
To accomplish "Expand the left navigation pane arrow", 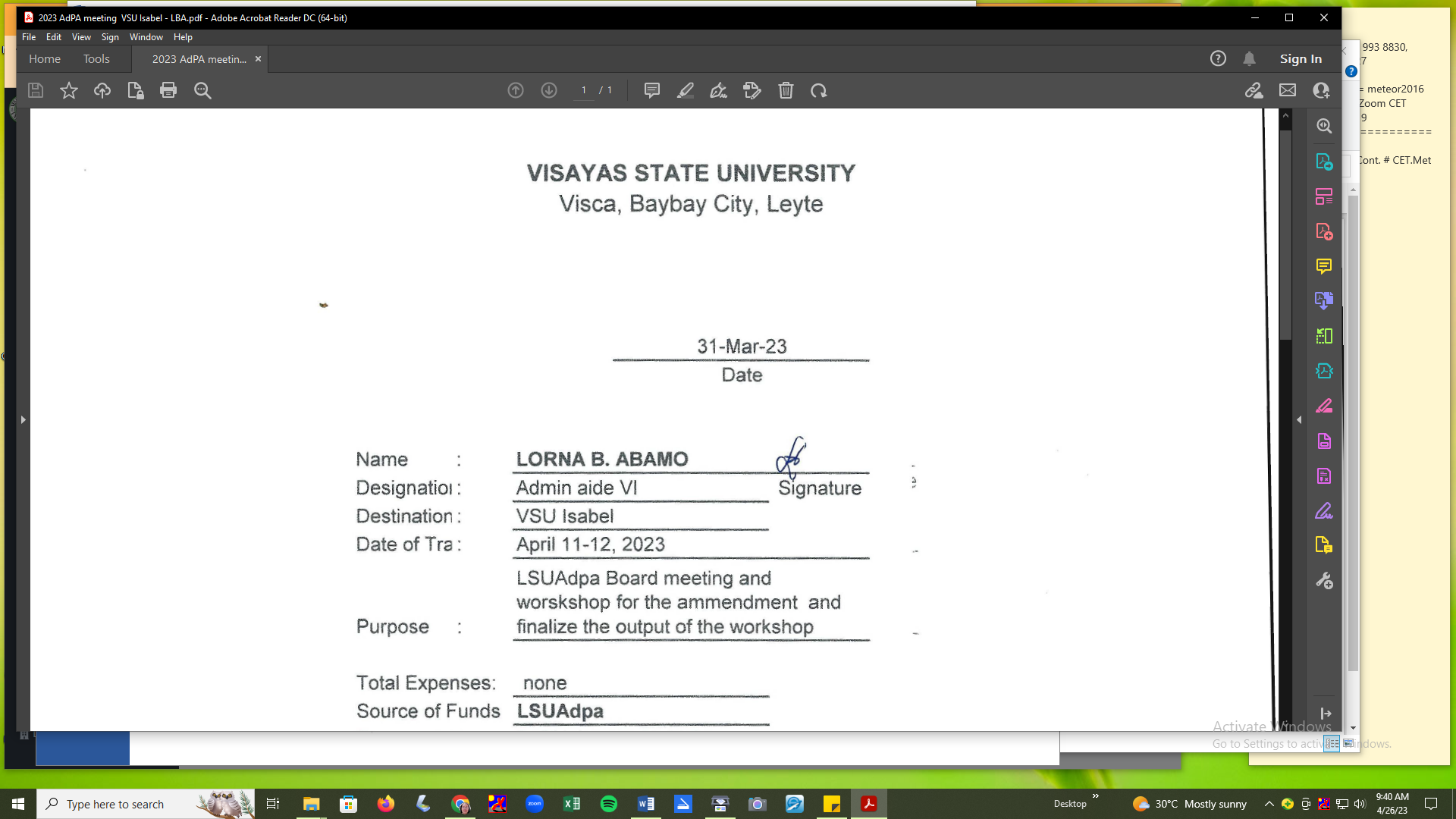I will 23,419.
